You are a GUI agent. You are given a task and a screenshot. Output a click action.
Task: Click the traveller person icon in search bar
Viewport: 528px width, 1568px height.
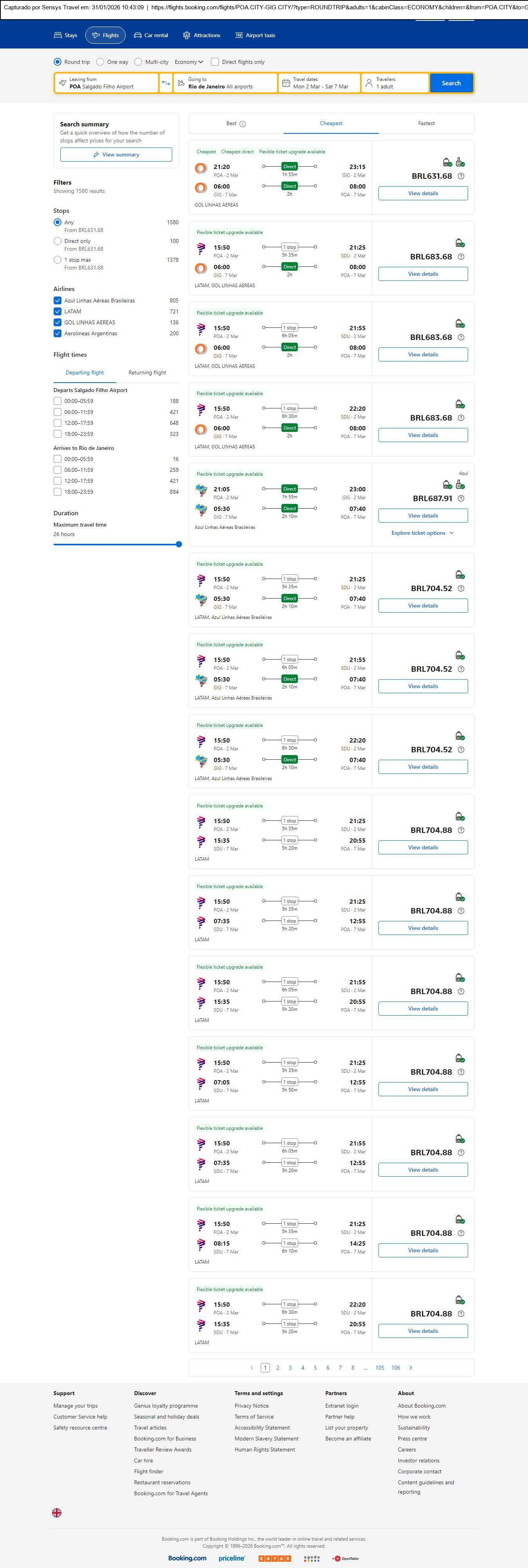pos(368,83)
